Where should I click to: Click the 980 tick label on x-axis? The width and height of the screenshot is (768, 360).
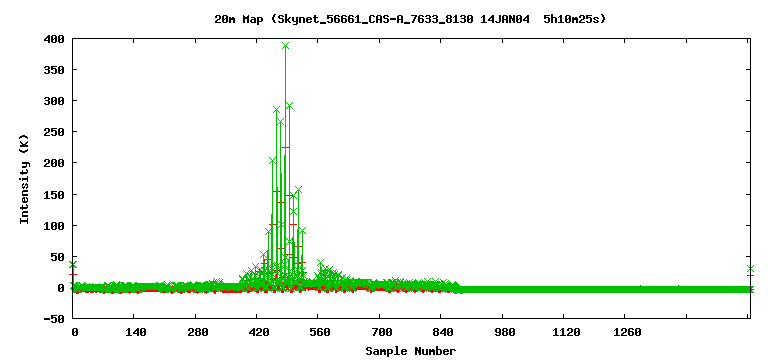[504, 333]
